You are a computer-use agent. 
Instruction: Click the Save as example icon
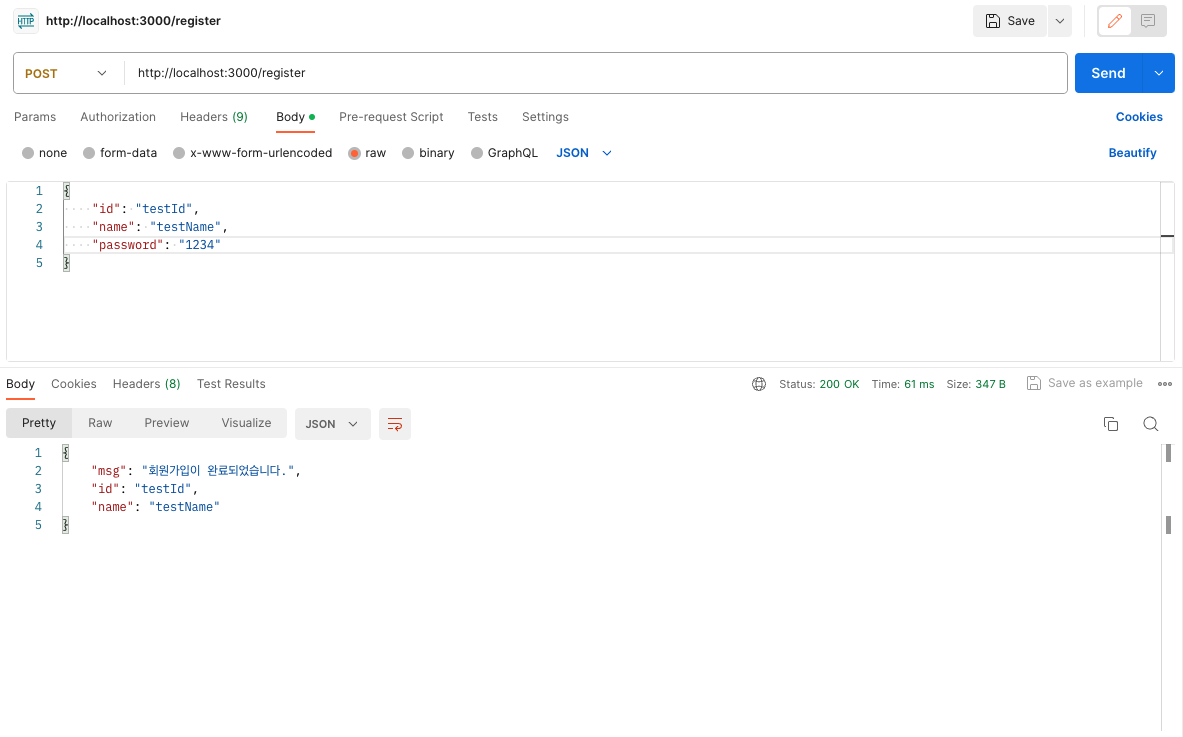tap(1034, 383)
